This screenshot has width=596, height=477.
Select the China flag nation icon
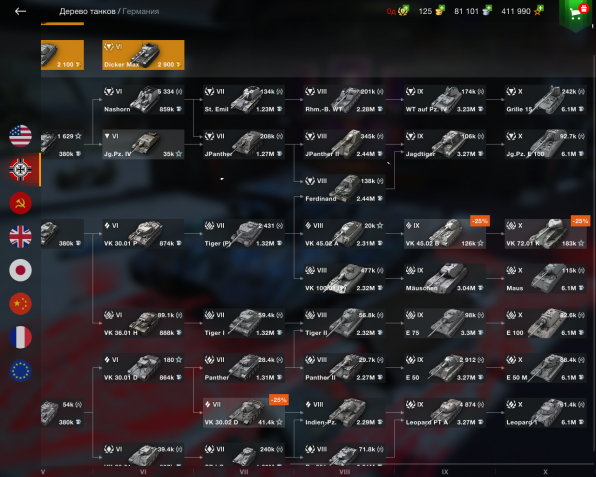click(21, 303)
